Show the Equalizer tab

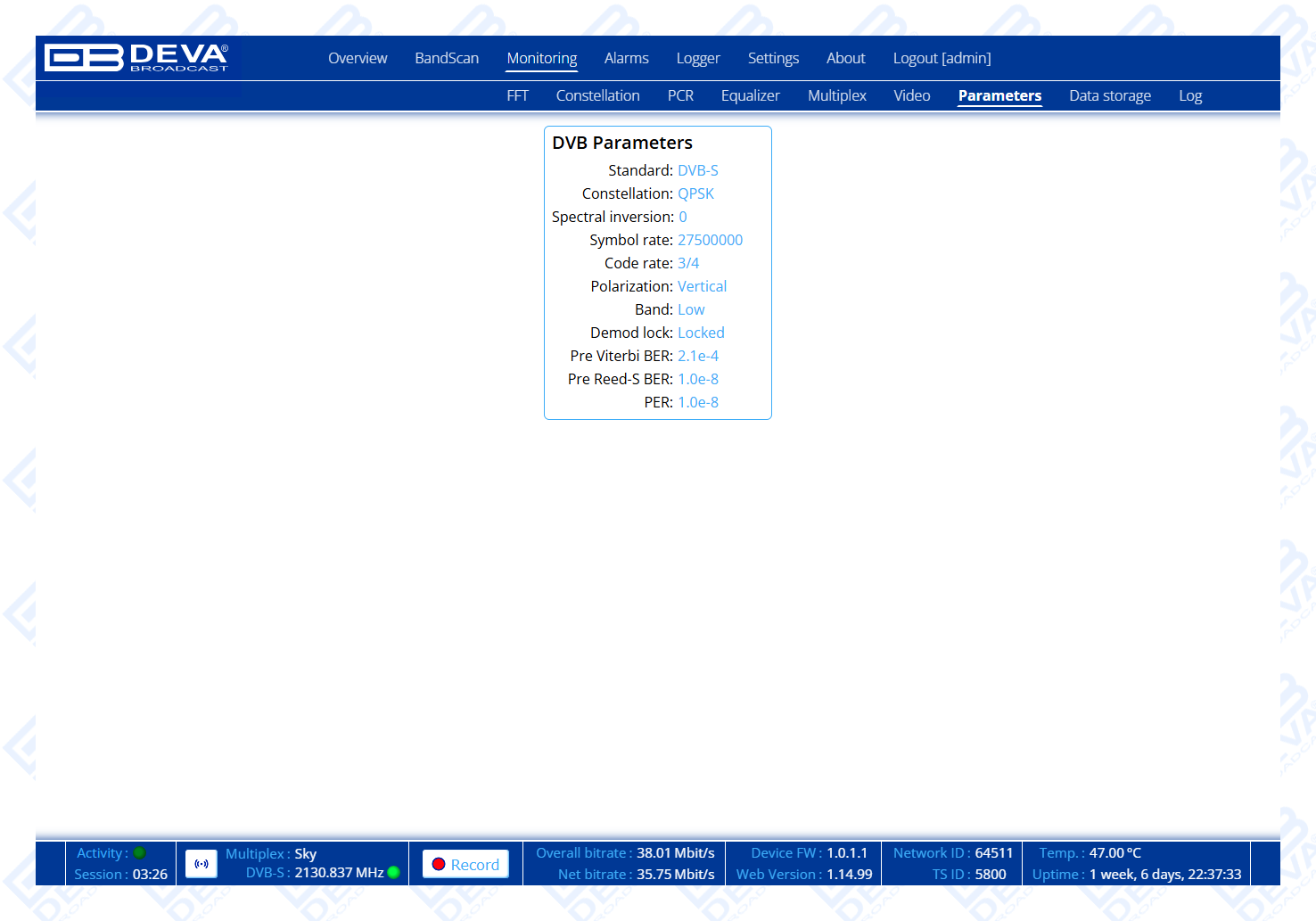(x=750, y=95)
